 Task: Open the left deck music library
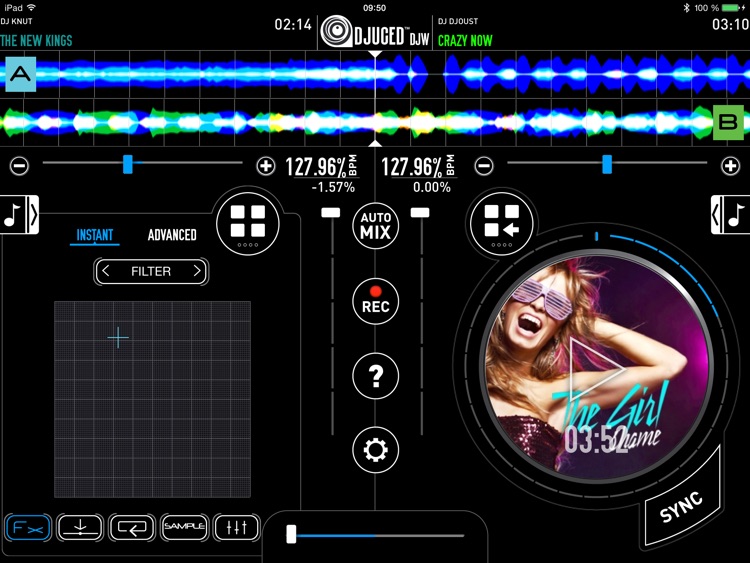click(x=19, y=215)
